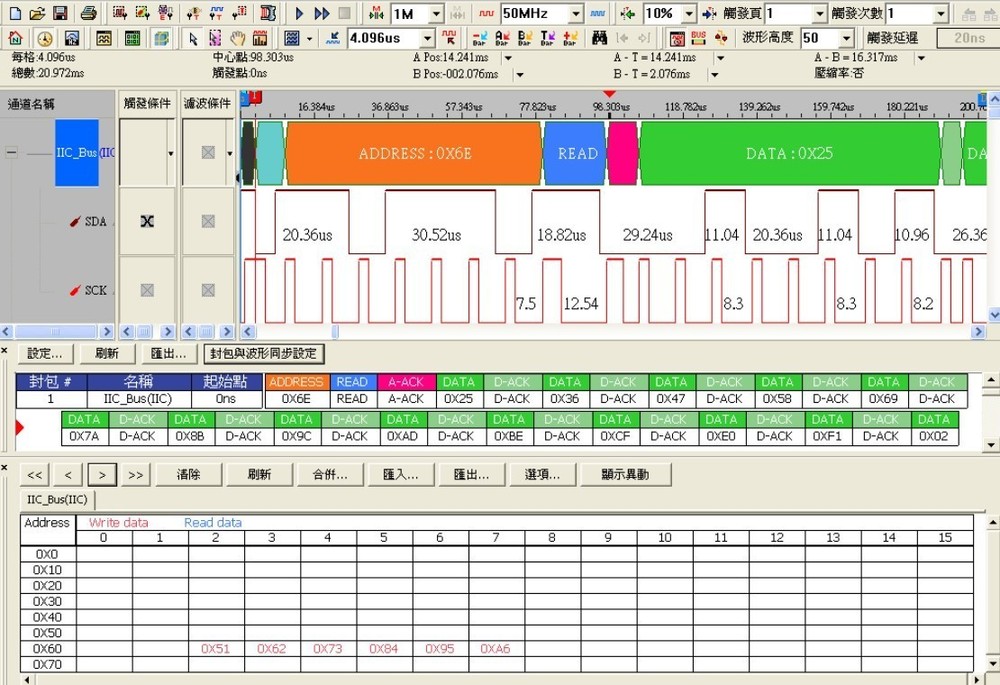The height and width of the screenshot is (685, 1000).
Task: Click the red square-wave sample rate icon
Action: pyautogui.click(x=487, y=13)
